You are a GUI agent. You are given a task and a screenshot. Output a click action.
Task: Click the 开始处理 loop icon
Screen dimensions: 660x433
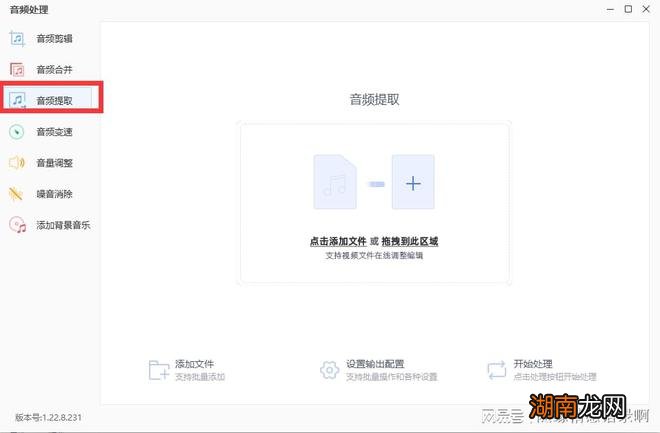(497, 370)
